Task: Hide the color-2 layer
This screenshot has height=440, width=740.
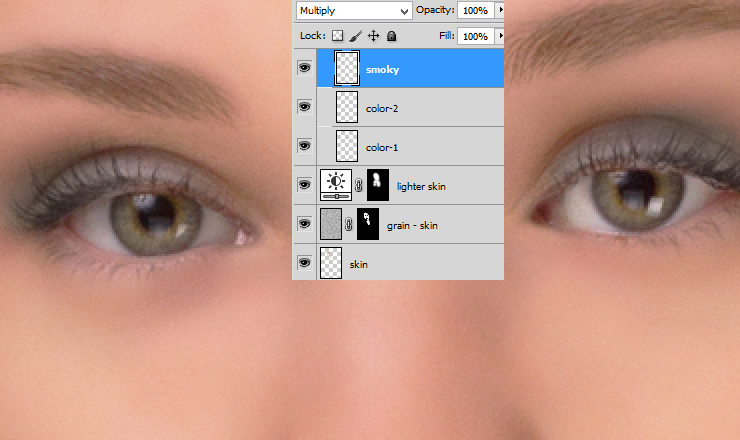Action: [304, 107]
